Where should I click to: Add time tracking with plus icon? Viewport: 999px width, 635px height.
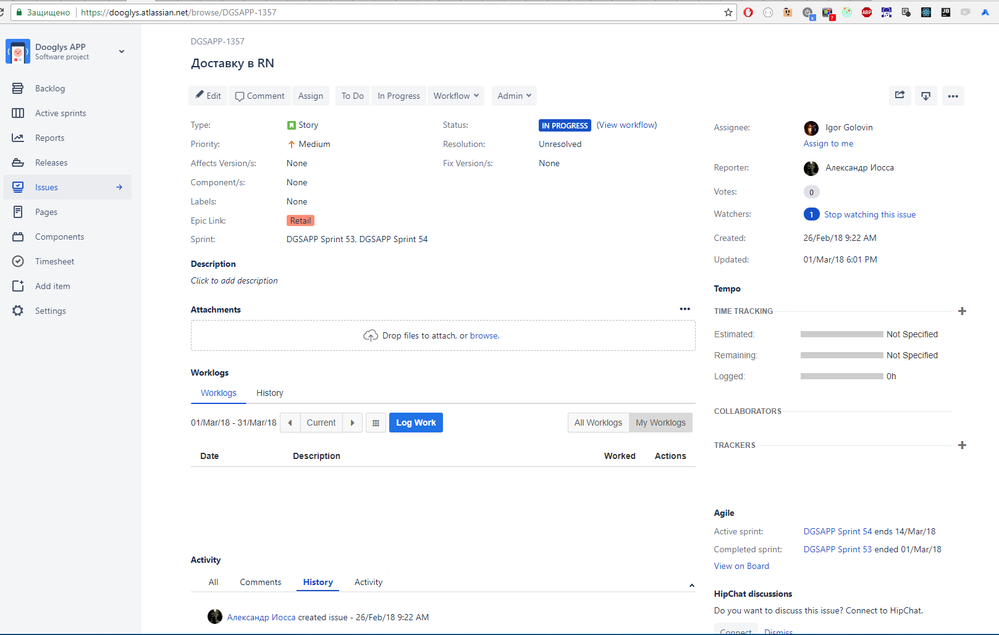click(962, 311)
